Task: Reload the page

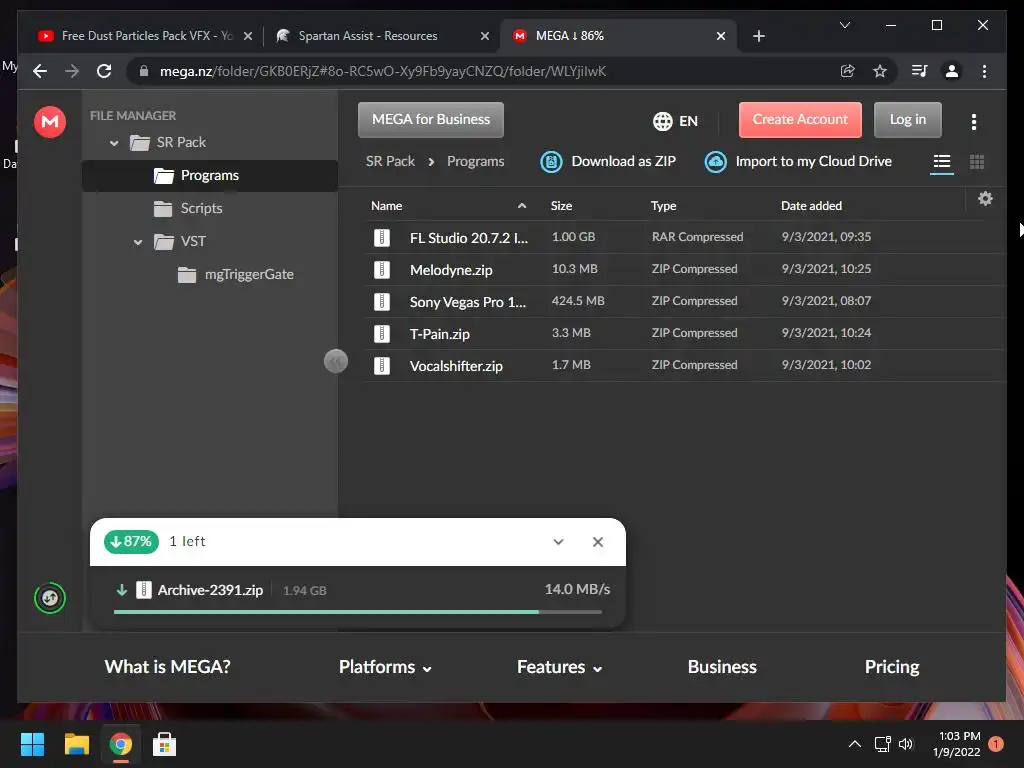Action: point(104,71)
